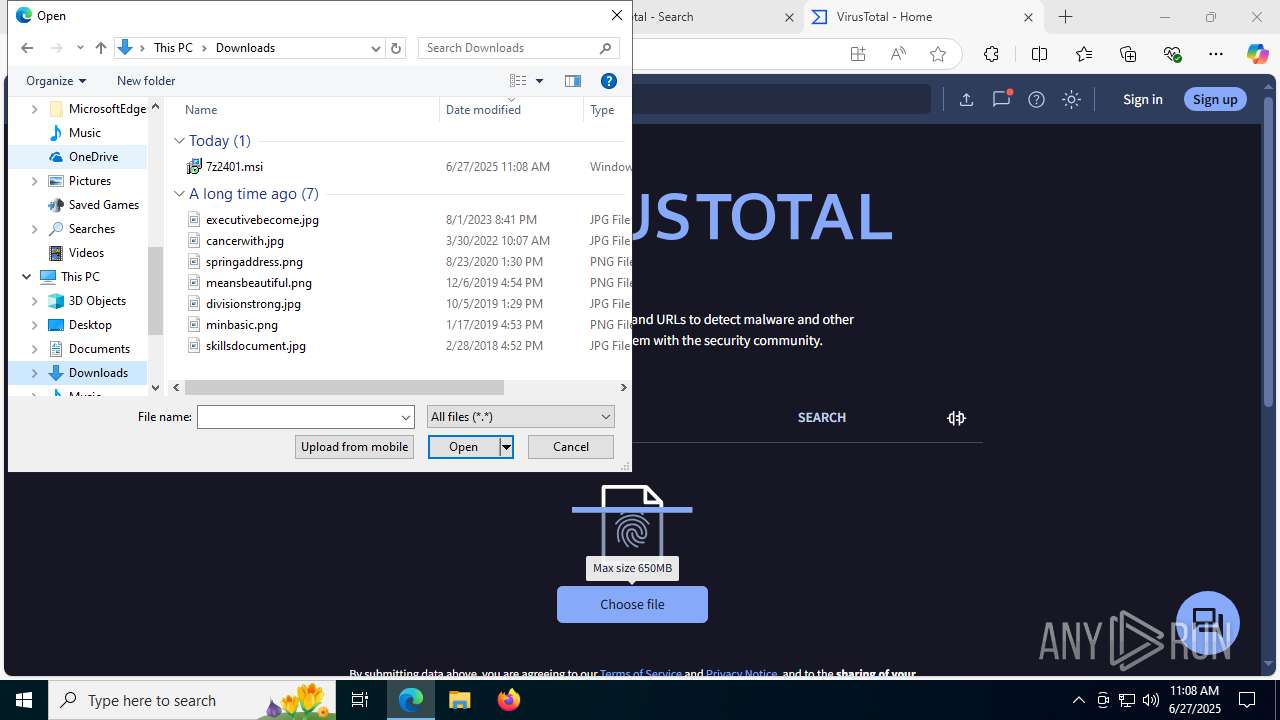Open Edge Collections

1128,54
